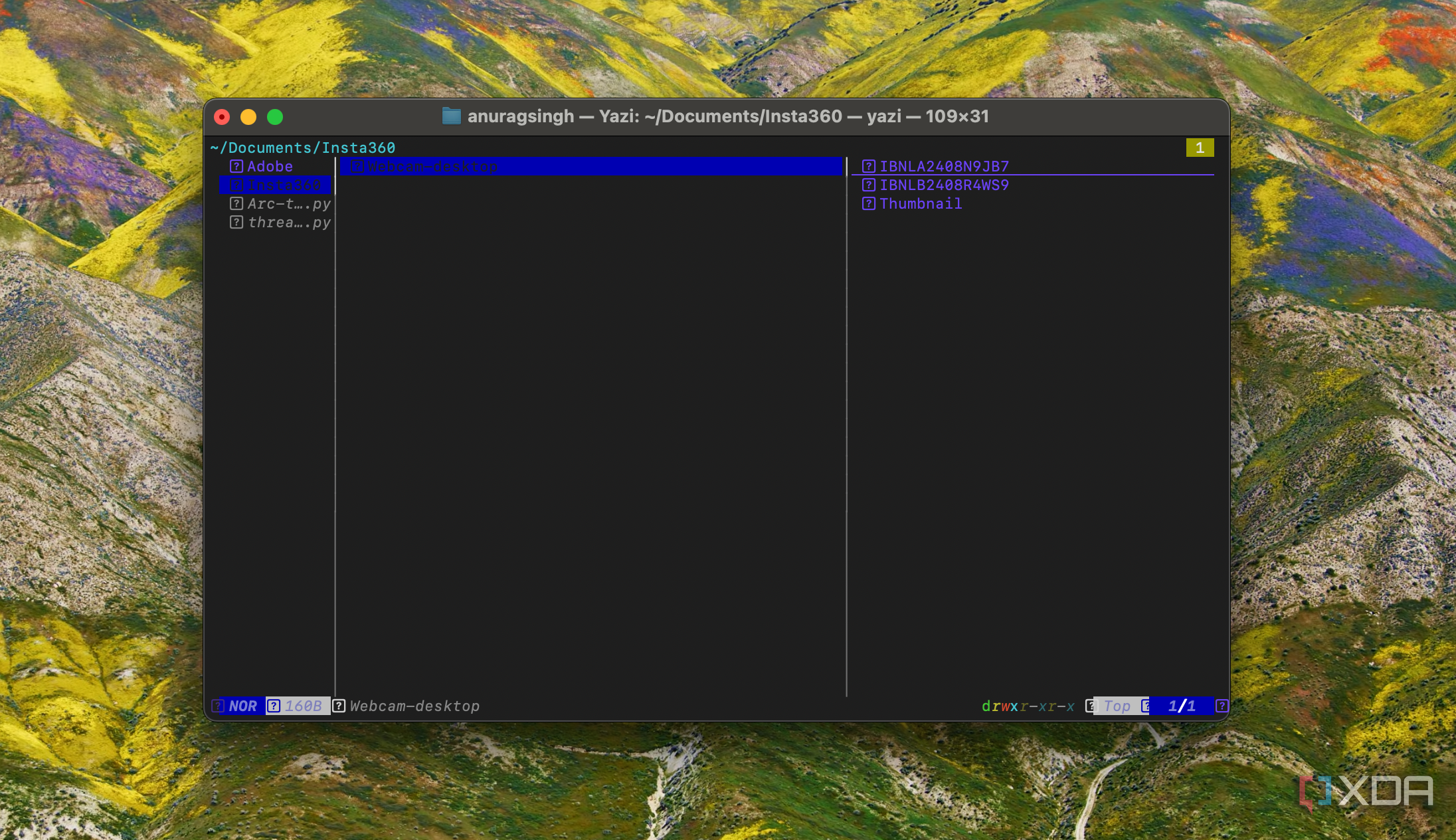Select the Adobe folder entry

pos(270,166)
